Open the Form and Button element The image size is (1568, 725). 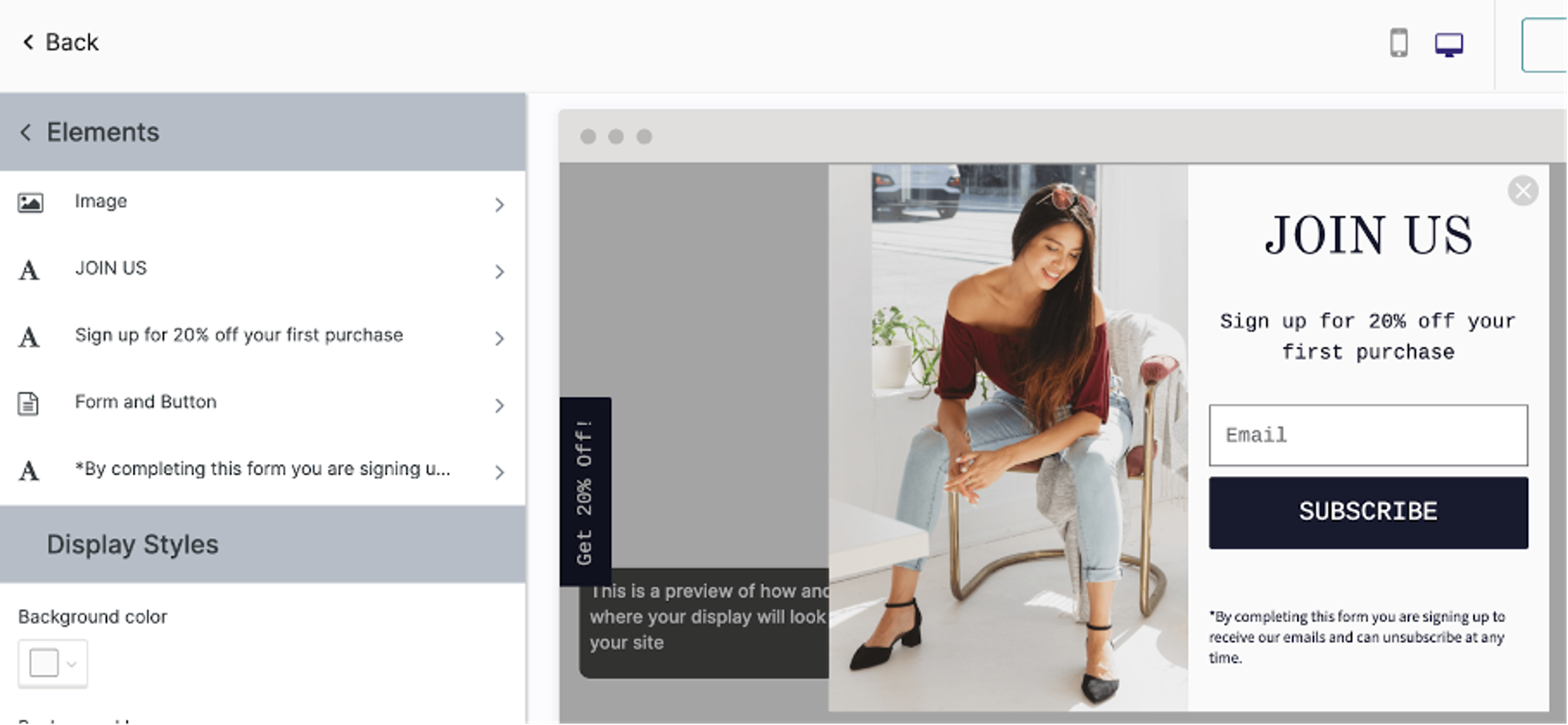coord(262,405)
